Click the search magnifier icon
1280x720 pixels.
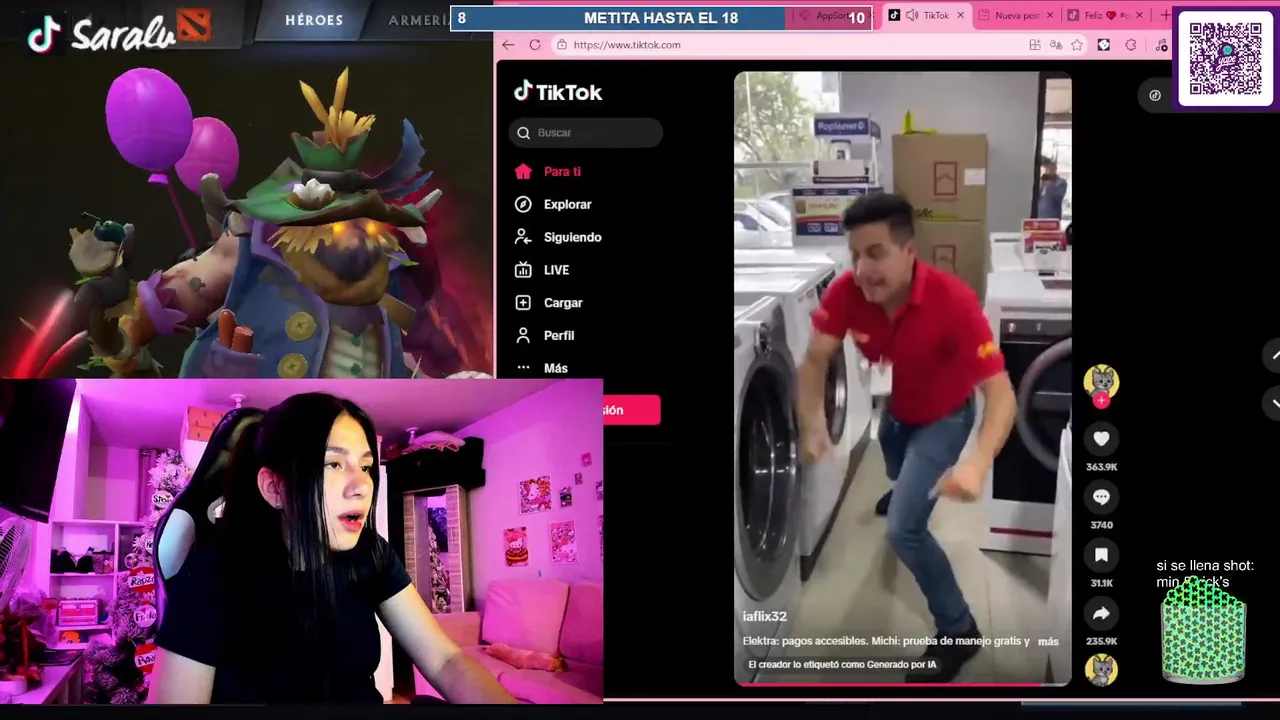pos(524,133)
